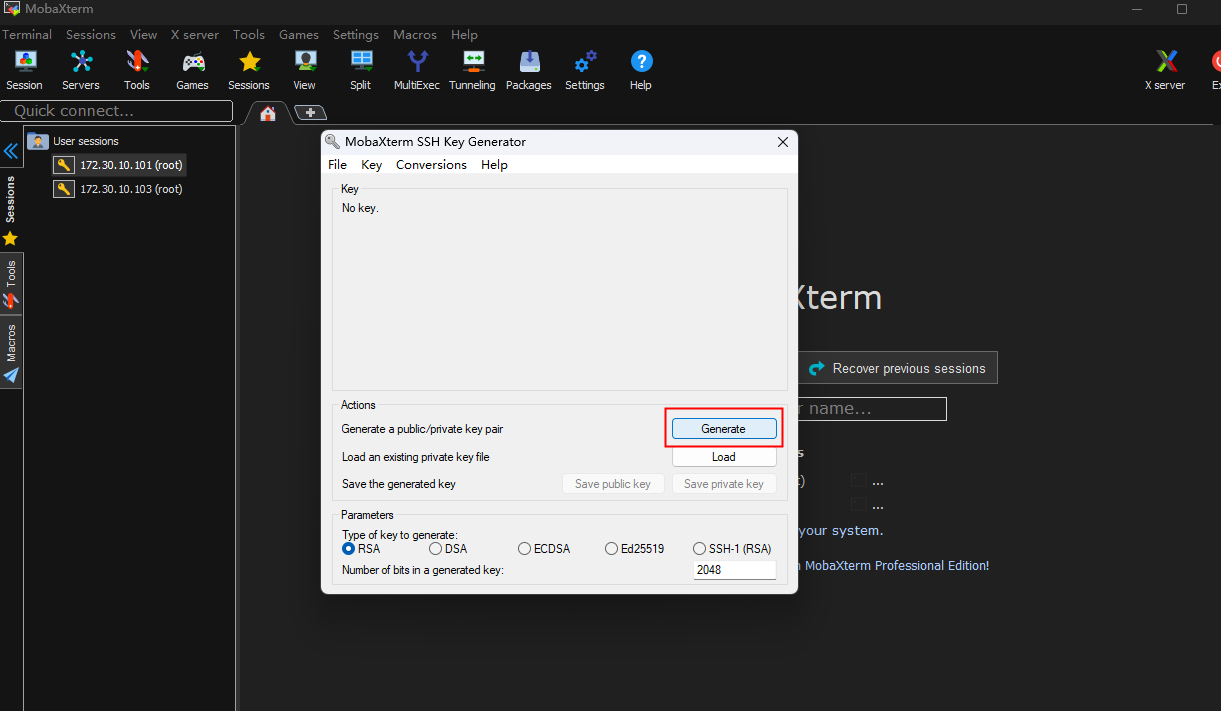
Task: Open the Settings menu in main menu bar
Action: pyautogui.click(x=356, y=34)
